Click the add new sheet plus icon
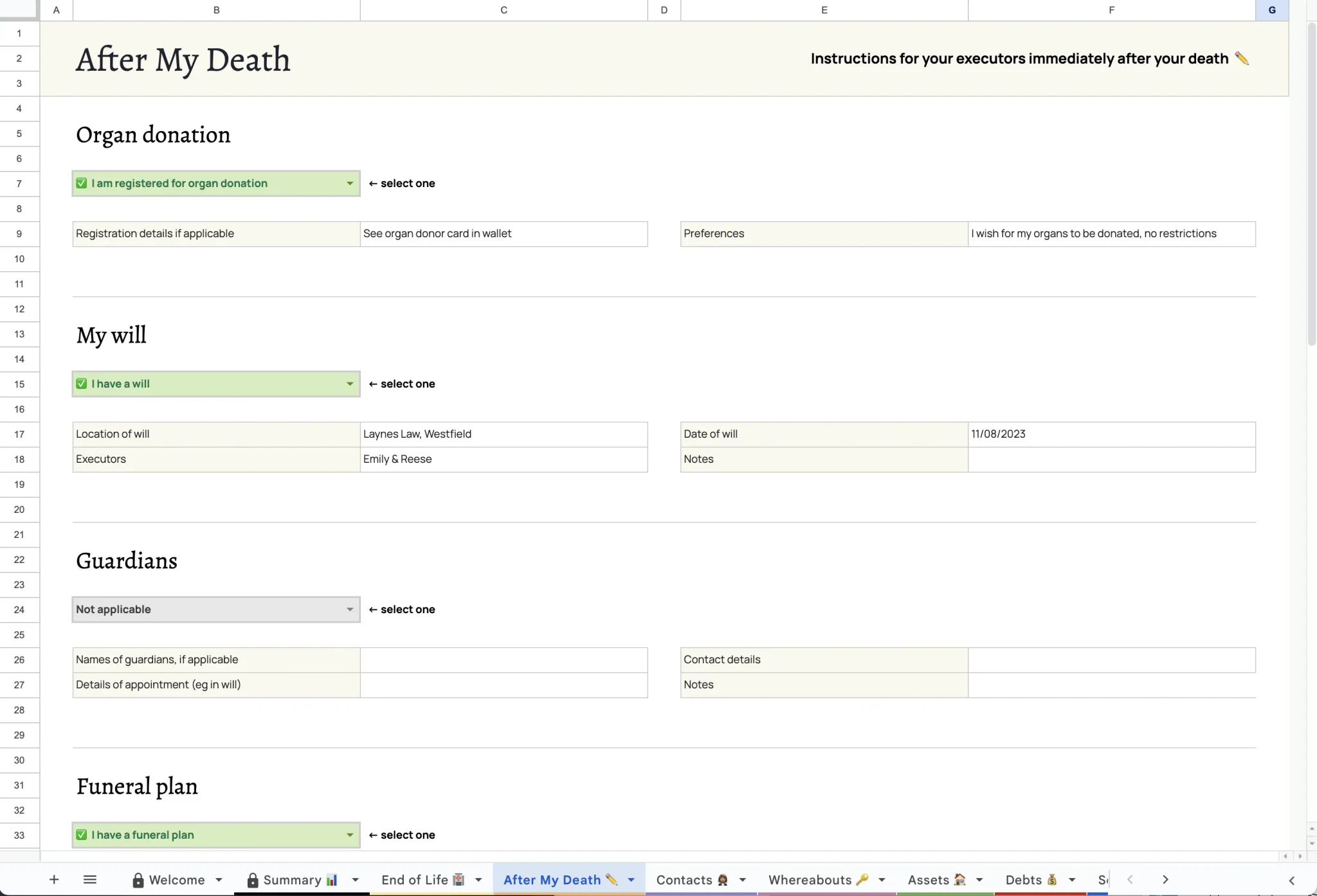Image resolution: width=1317 pixels, height=896 pixels. 54,879
